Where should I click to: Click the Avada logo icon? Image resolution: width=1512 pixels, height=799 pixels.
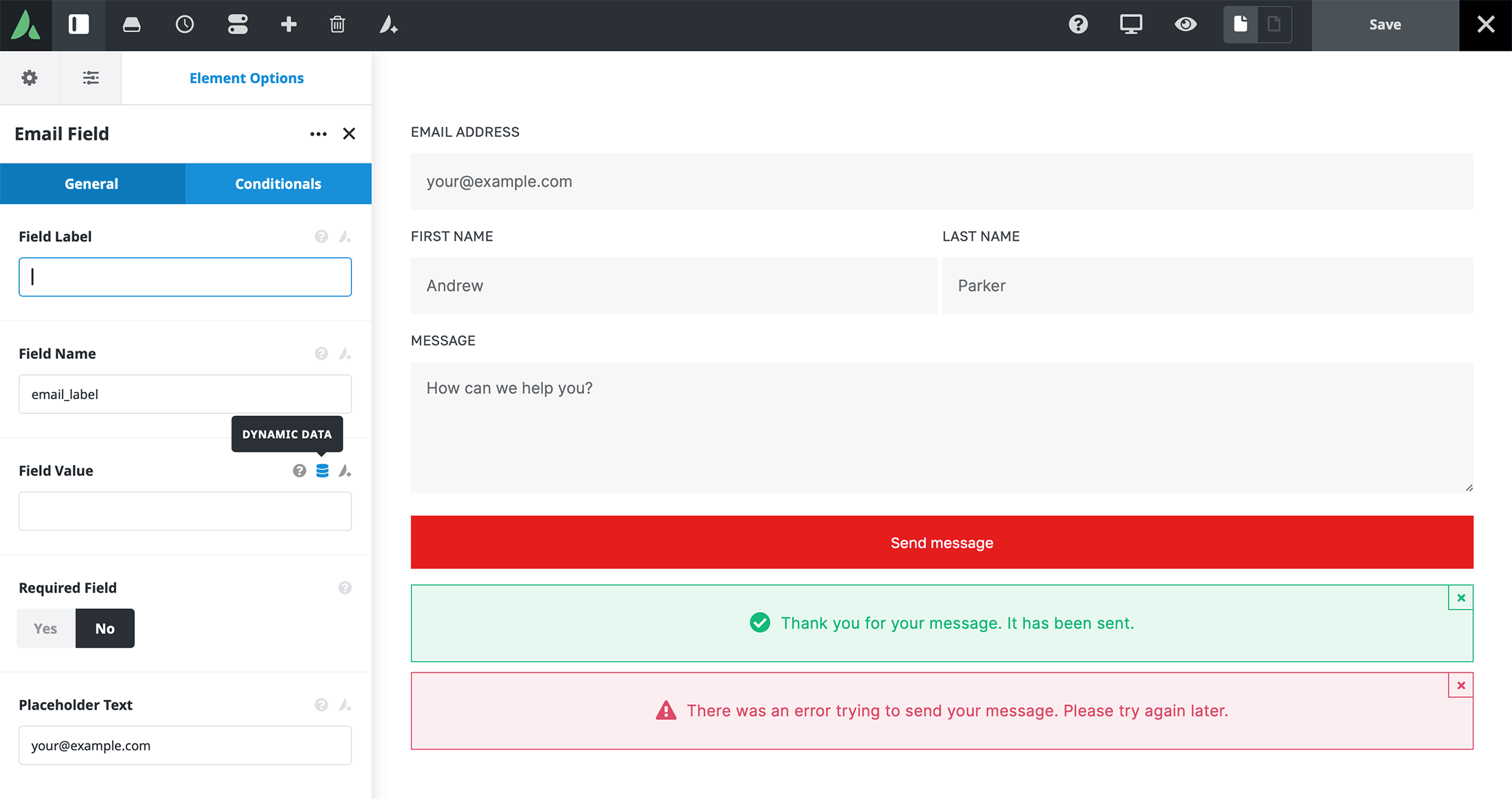tap(25, 25)
